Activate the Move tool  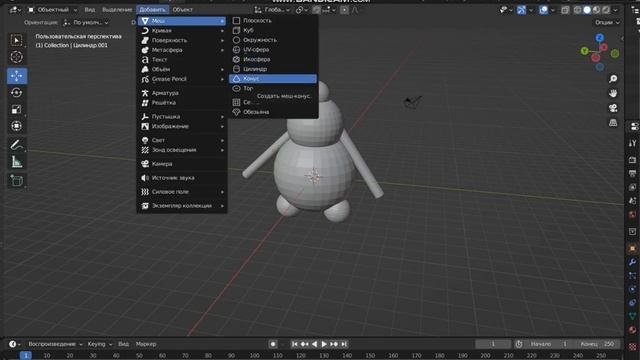tap(17, 76)
